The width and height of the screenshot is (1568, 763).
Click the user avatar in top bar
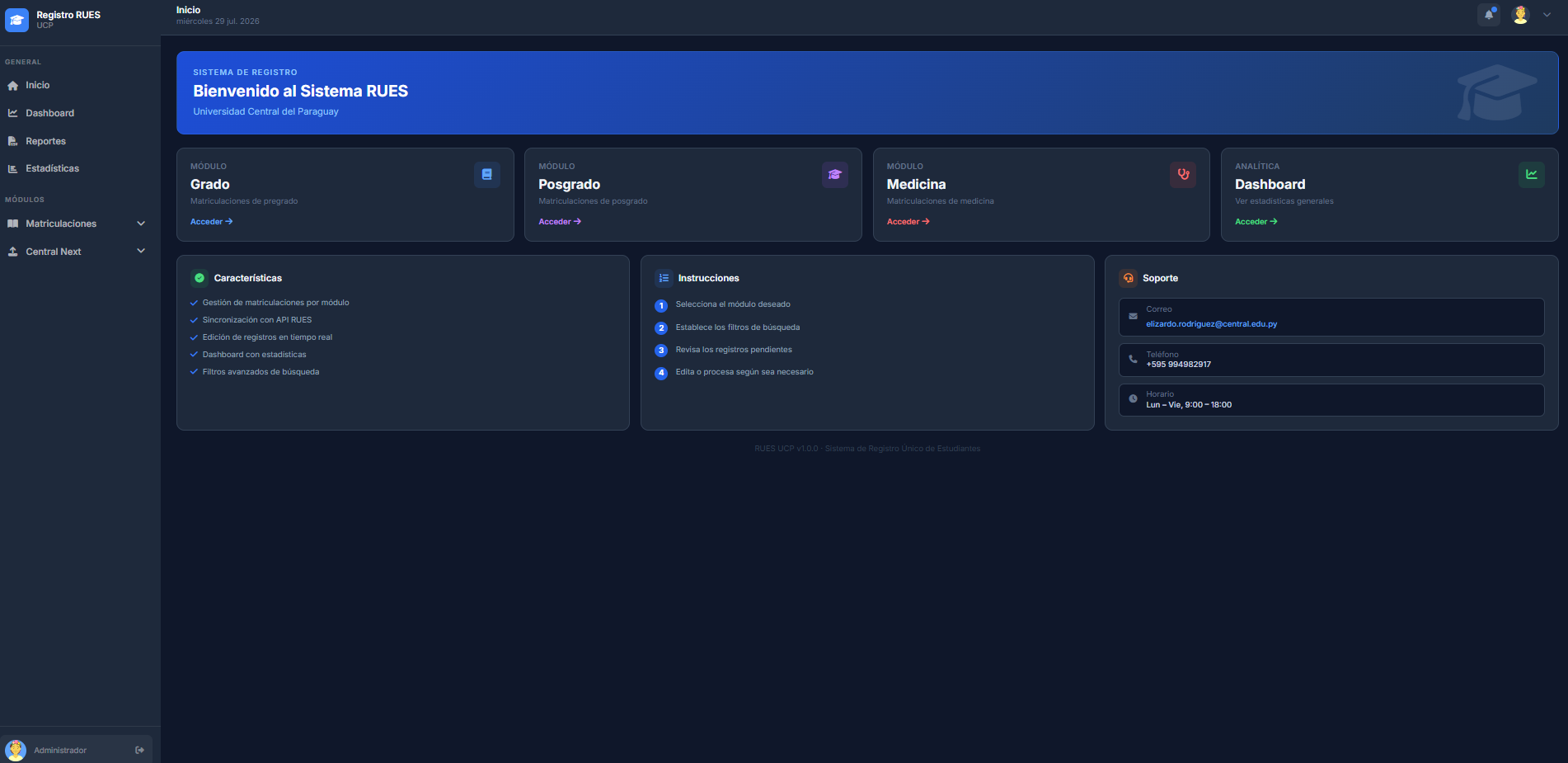[x=1520, y=15]
